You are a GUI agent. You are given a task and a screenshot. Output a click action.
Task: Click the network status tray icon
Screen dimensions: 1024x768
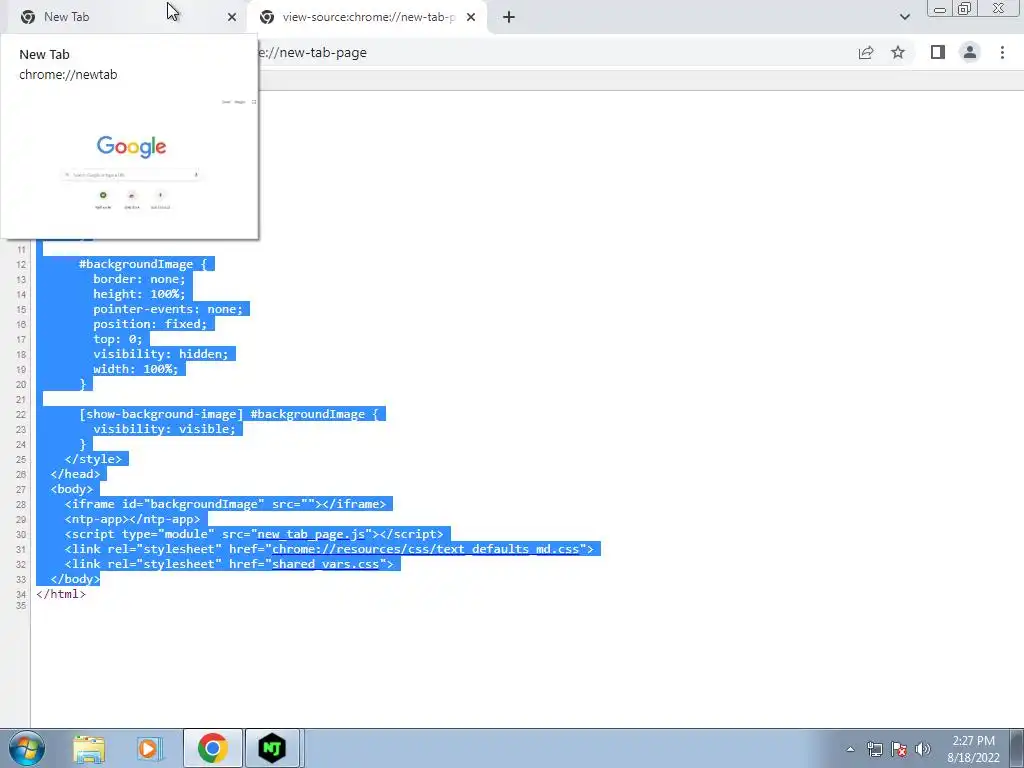click(874, 749)
